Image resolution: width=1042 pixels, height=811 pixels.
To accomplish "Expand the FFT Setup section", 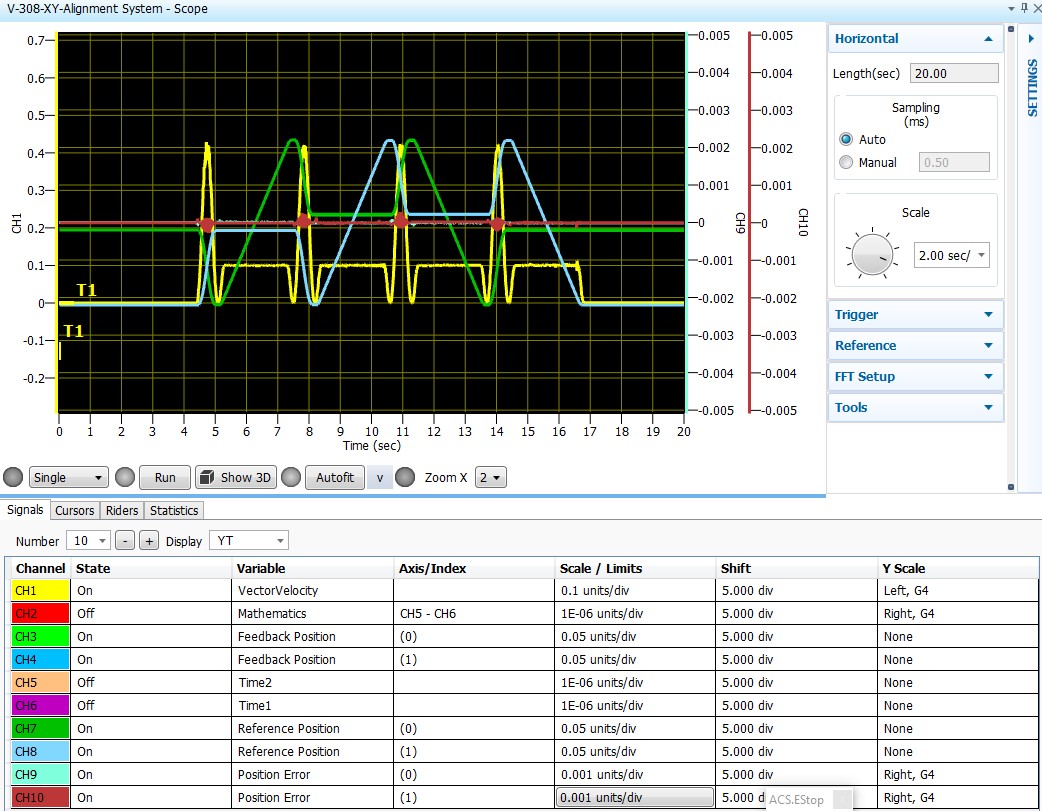I will 914,376.
